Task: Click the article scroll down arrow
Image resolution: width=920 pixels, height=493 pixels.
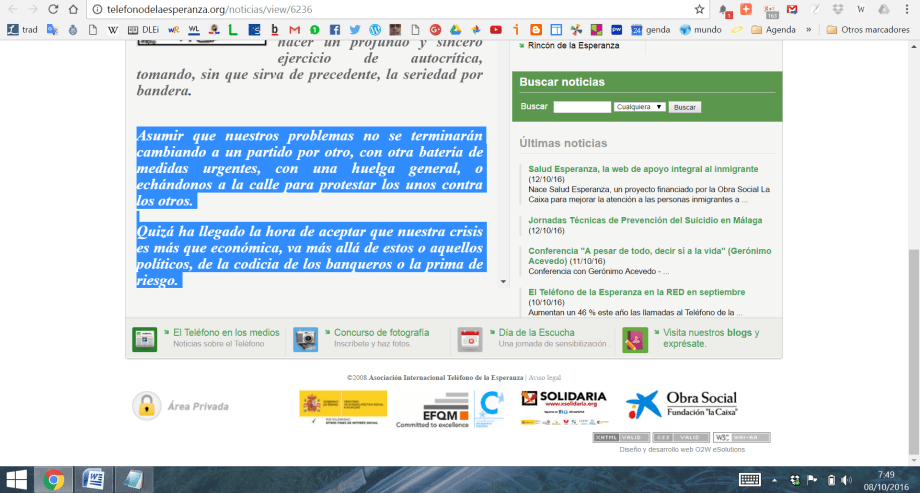Action: click(503, 282)
